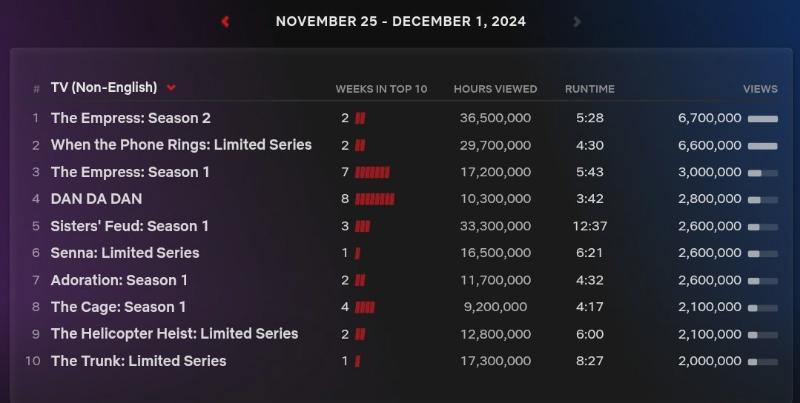Select the November 25 - December 1, 2024 date label
800x403 pixels.
coord(401,21)
